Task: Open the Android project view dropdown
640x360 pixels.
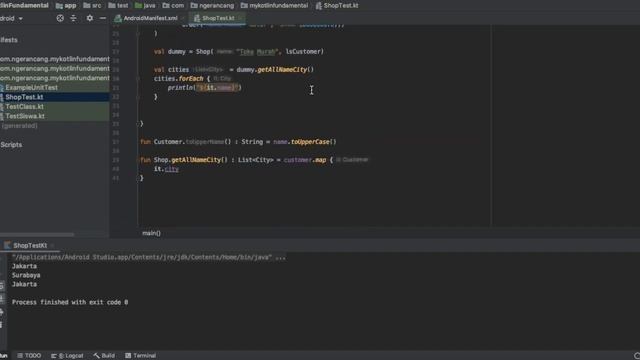Action: click(11, 18)
